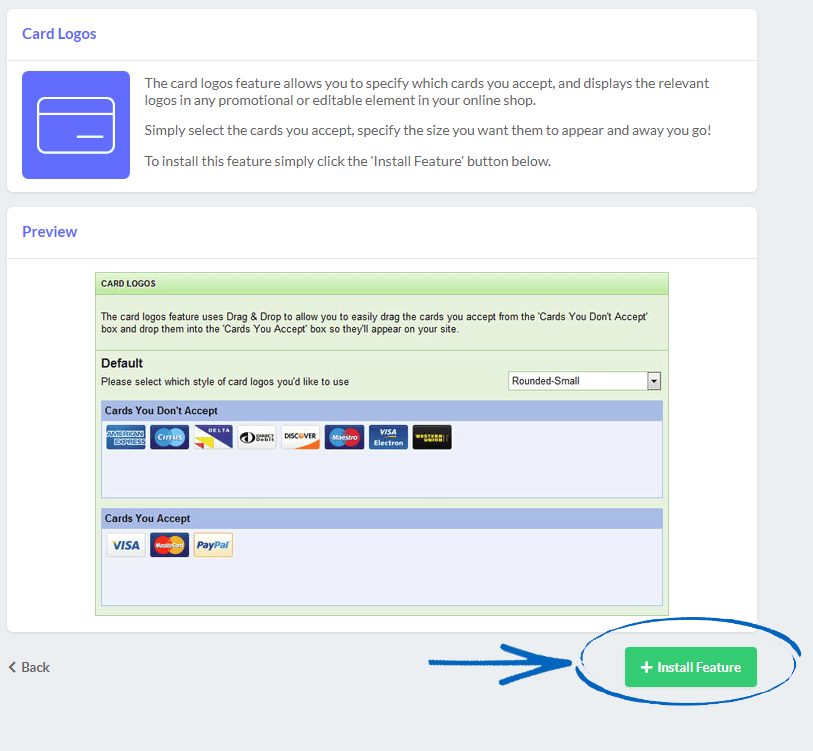Select the Visa logo in Cards You Accept
This screenshot has width=813, height=751.
[x=125, y=544]
